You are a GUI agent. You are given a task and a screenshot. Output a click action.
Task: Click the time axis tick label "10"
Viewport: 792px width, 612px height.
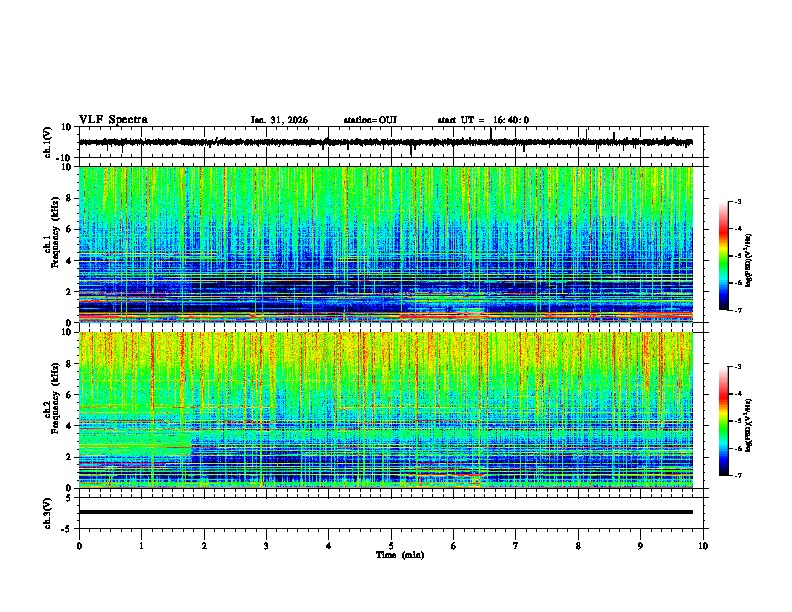point(703,546)
